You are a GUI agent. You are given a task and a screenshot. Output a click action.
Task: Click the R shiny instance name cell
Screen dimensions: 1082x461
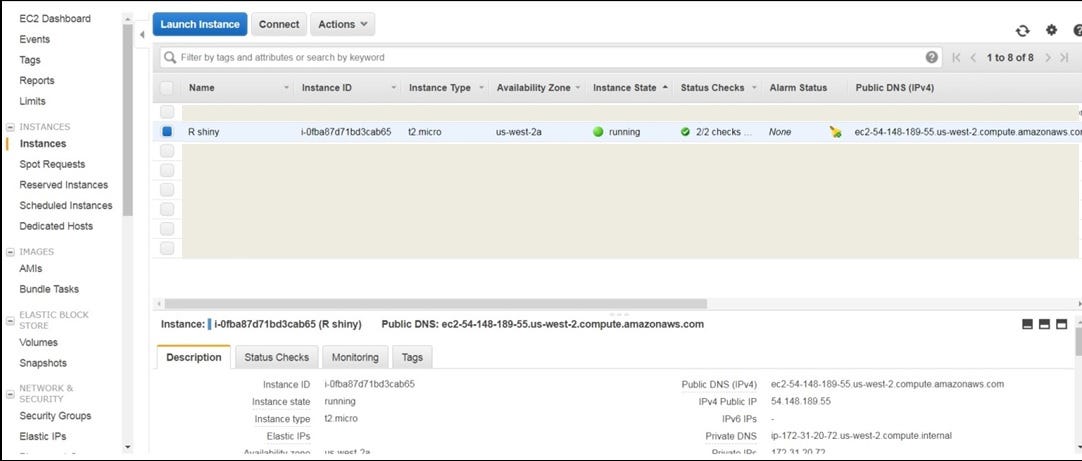point(204,132)
